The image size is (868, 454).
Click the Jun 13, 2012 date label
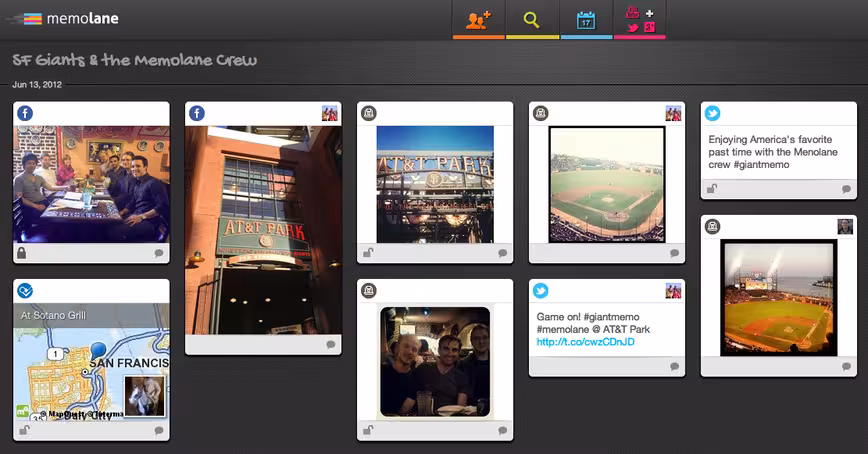click(x=37, y=85)
